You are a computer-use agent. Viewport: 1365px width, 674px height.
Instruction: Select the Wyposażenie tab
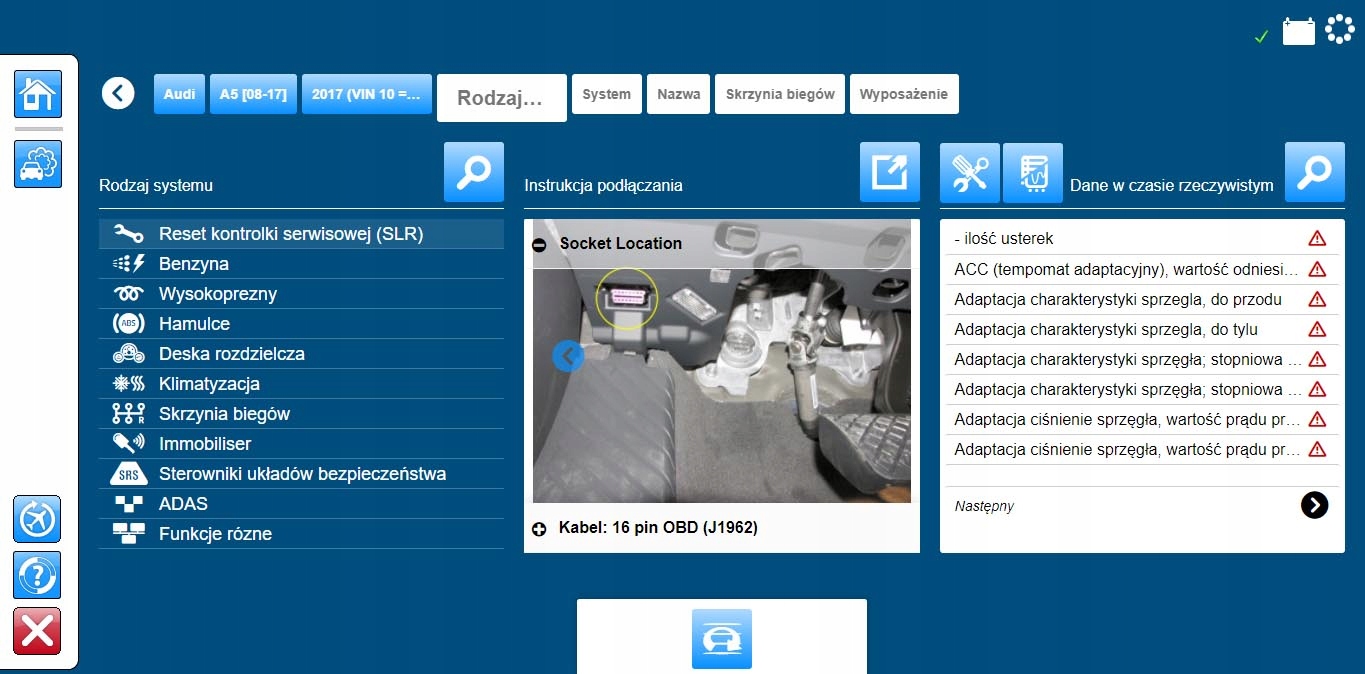pyautogui.click(x=904, y=95)
